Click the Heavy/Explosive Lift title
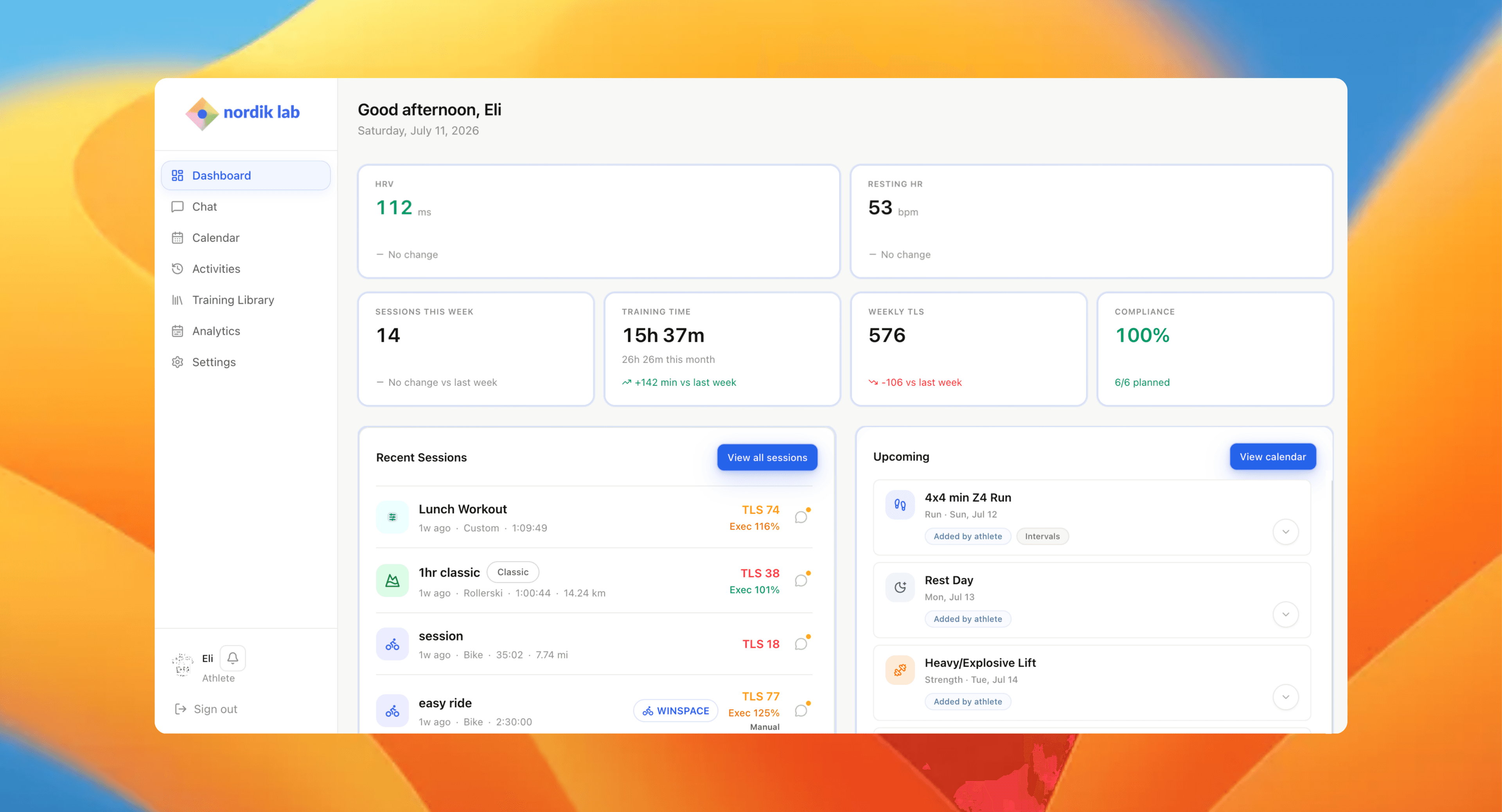1502x812 pixels. coord(980,663)
